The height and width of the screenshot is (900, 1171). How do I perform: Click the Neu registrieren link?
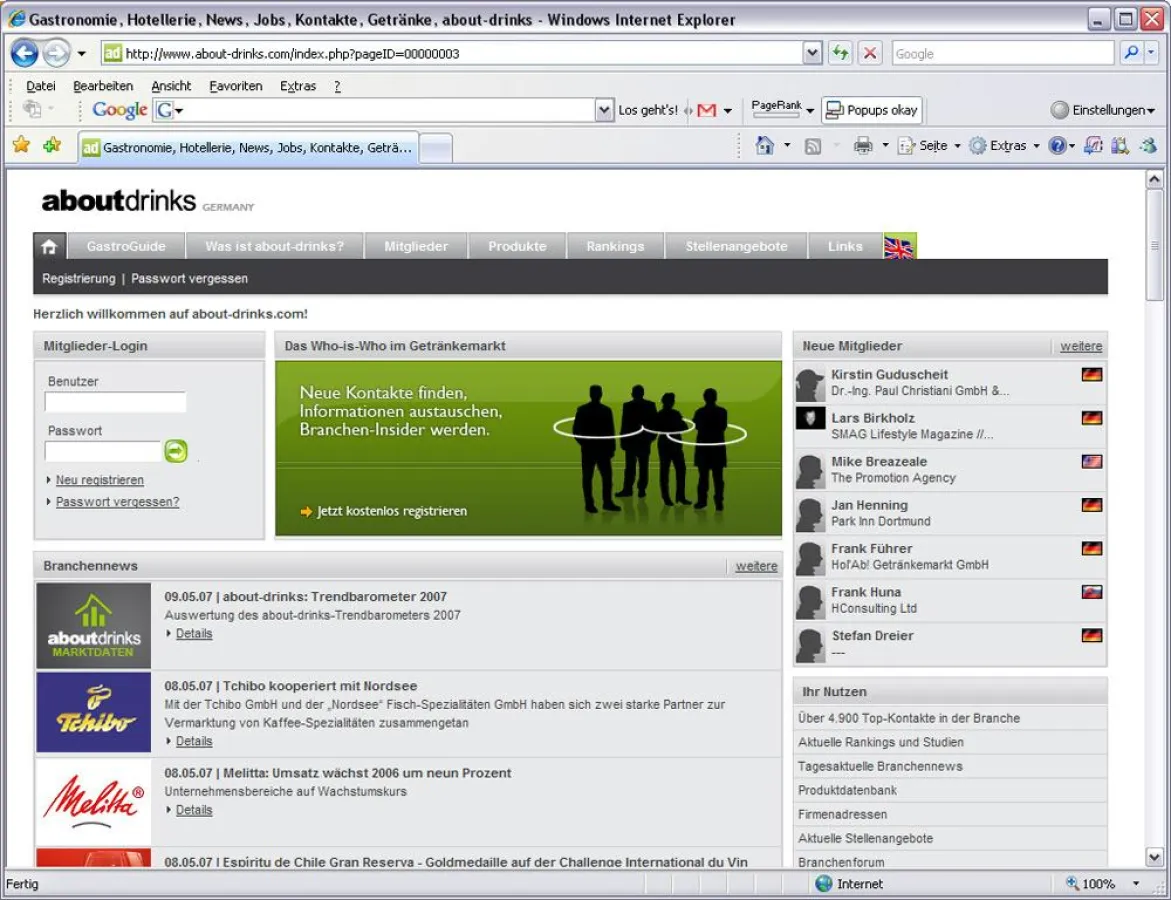click(x=100, y=480)
